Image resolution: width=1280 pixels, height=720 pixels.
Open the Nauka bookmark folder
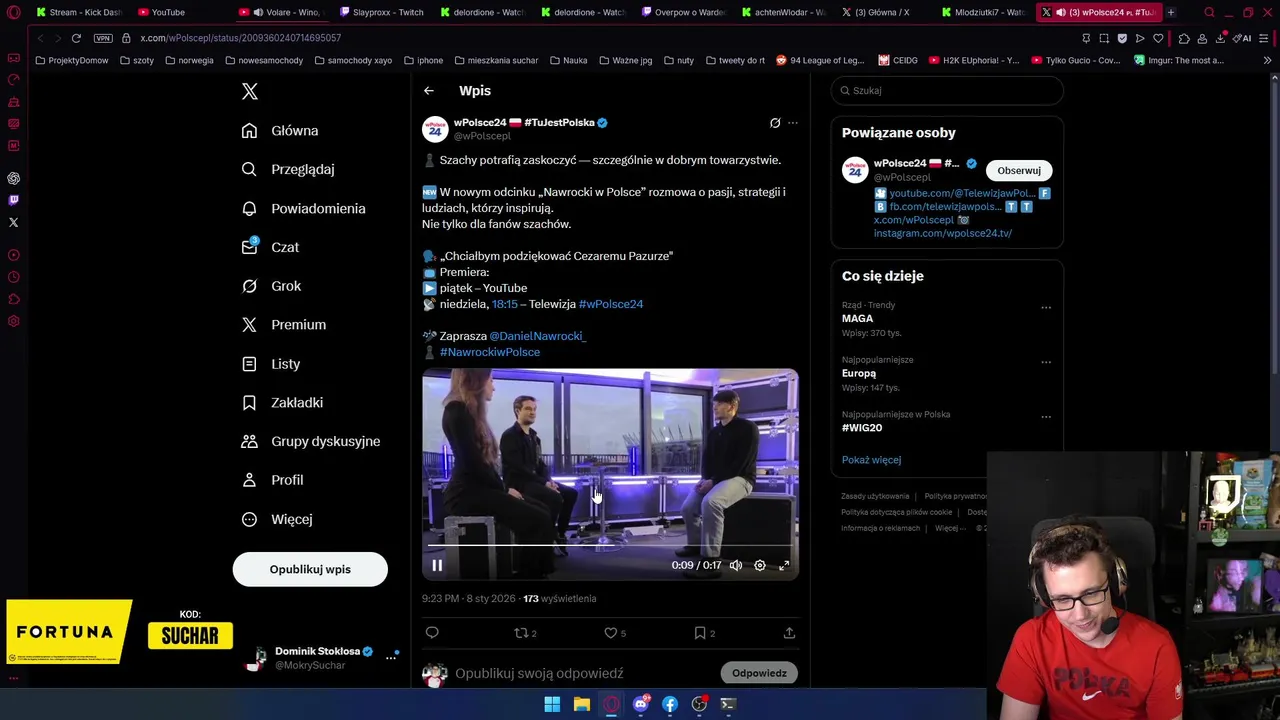[x=568, y=60]
